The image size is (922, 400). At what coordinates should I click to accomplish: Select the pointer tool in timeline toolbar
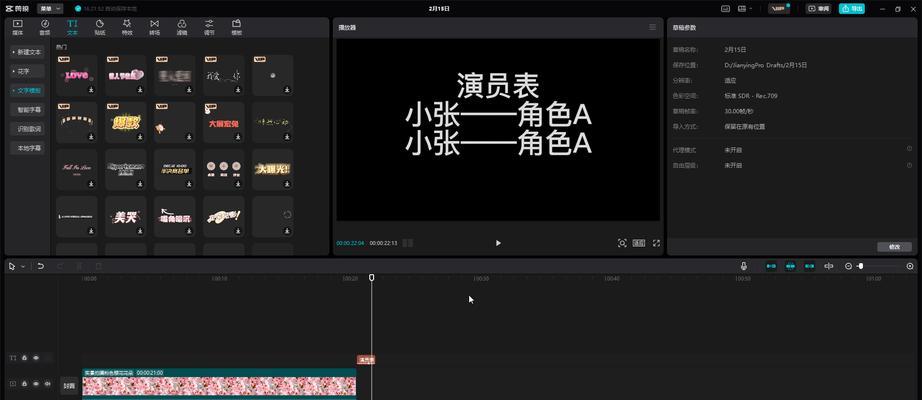pos(12,266)
